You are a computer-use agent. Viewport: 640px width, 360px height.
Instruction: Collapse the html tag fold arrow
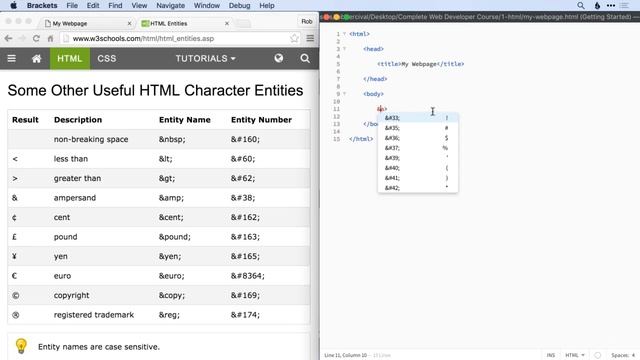point(344,34)
